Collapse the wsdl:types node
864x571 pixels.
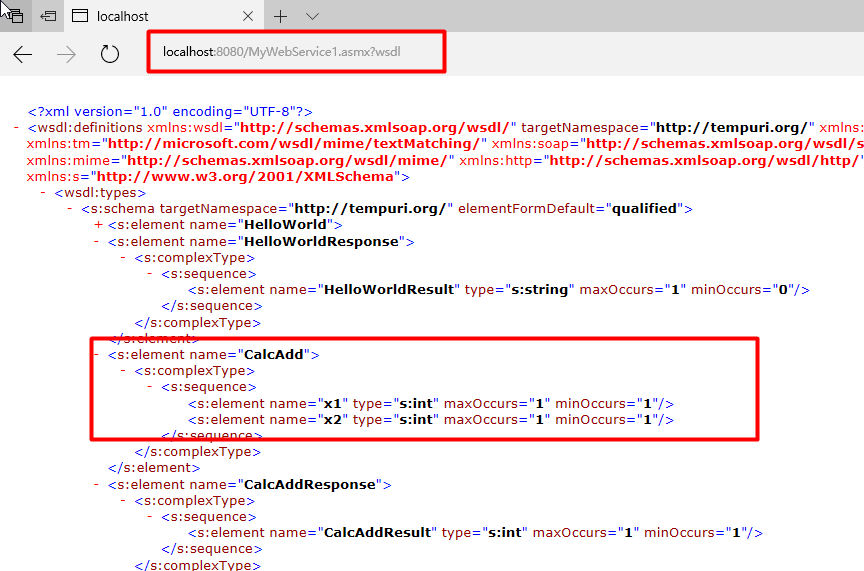click(x=43, y=193)
